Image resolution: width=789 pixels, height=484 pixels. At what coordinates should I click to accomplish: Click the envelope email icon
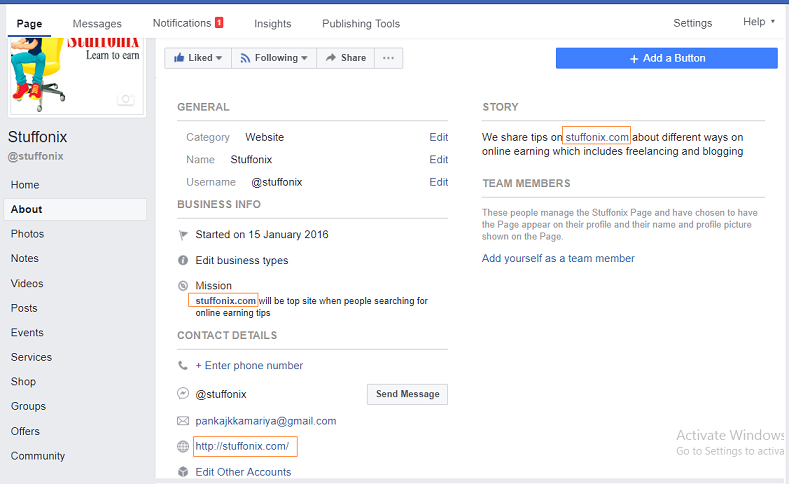pyautogui.click(x=183, y=421)
